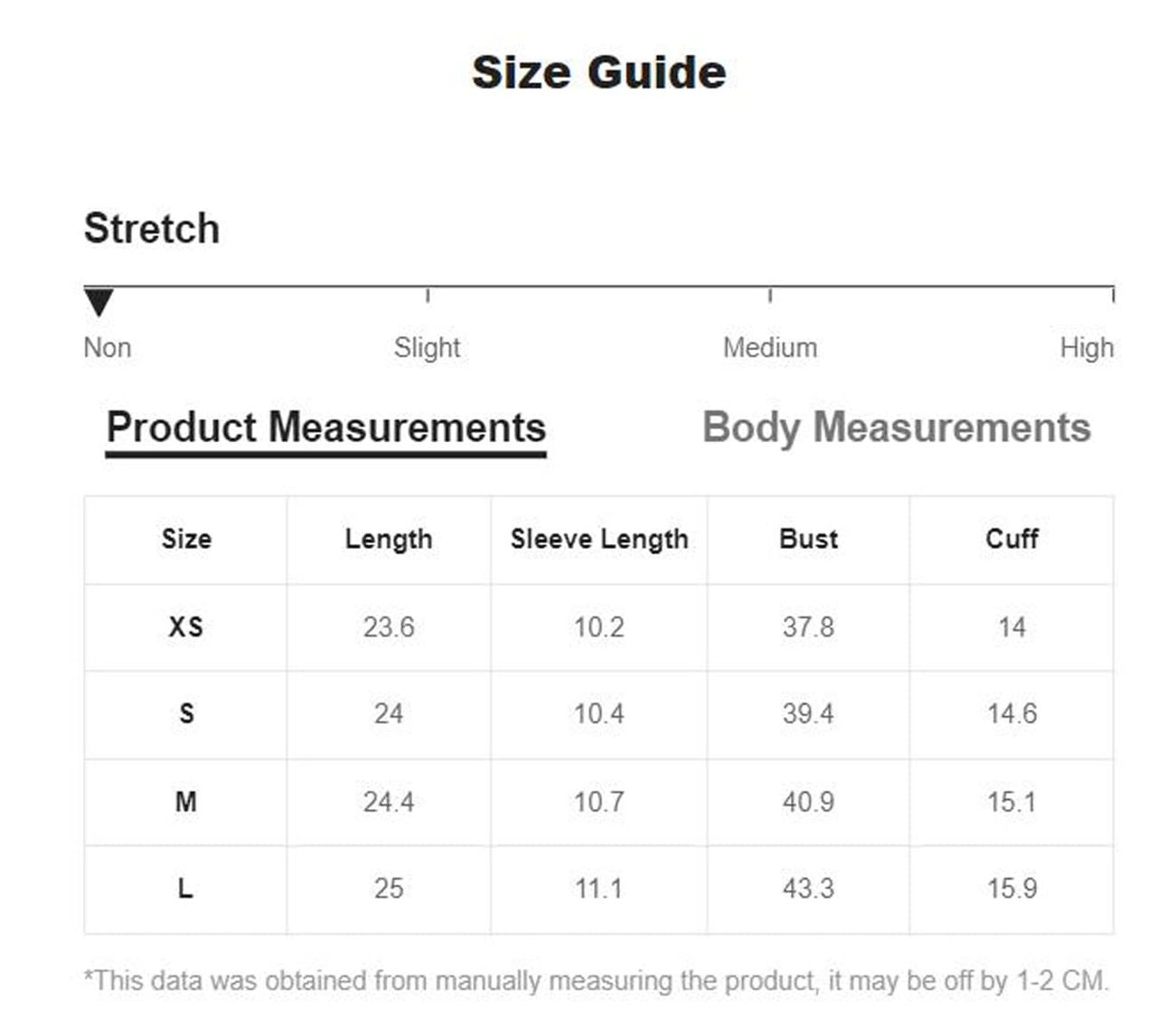Click the M cuff value 15.1
The image size is (1157, 1036).
pyautogui.click(x=1011, y=802)
